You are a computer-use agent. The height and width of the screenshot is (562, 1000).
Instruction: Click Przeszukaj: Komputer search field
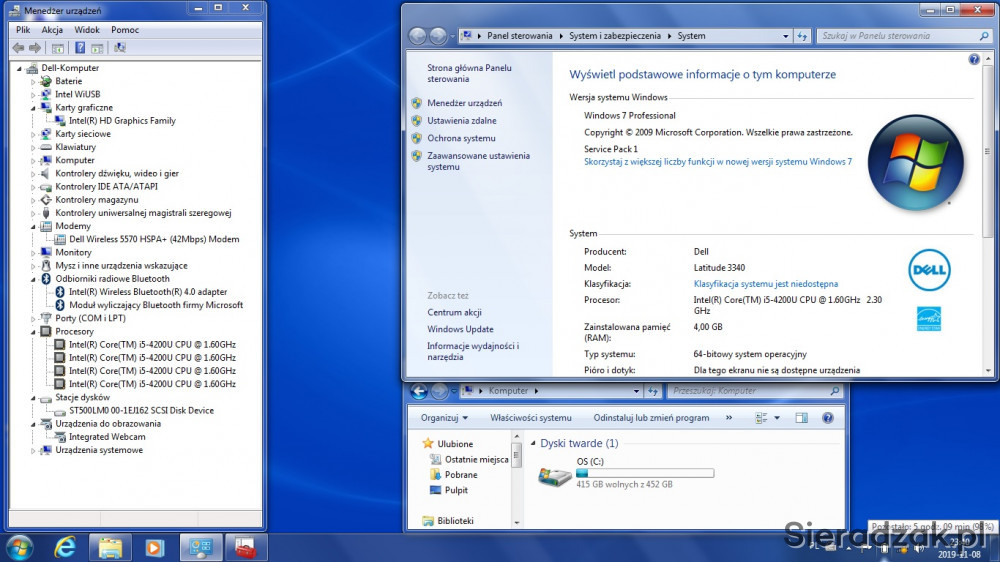(x=754, y=391)
